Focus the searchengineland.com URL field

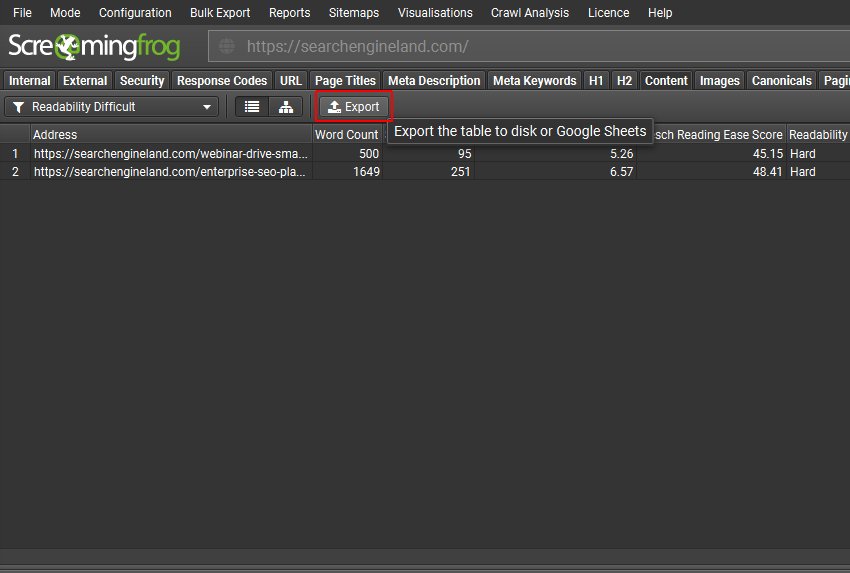[x=529, y=46]
